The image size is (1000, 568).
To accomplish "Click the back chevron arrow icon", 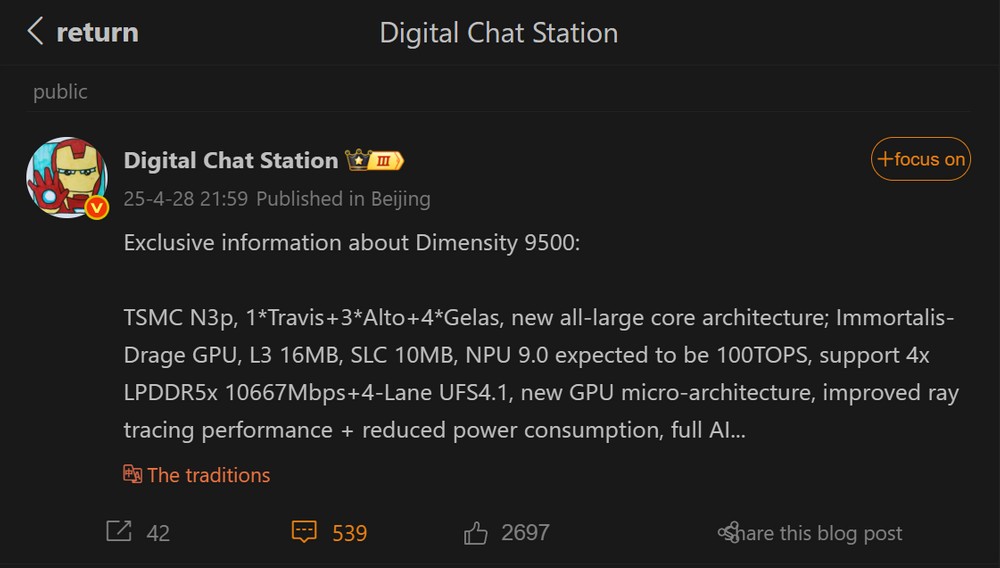I will coord(36,32).
